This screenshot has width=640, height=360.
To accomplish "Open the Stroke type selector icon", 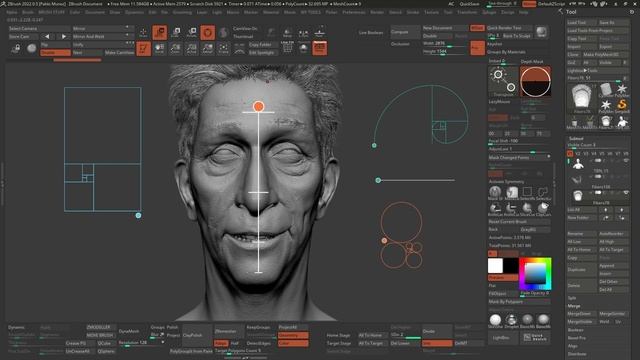I will (x=503, y=81).
